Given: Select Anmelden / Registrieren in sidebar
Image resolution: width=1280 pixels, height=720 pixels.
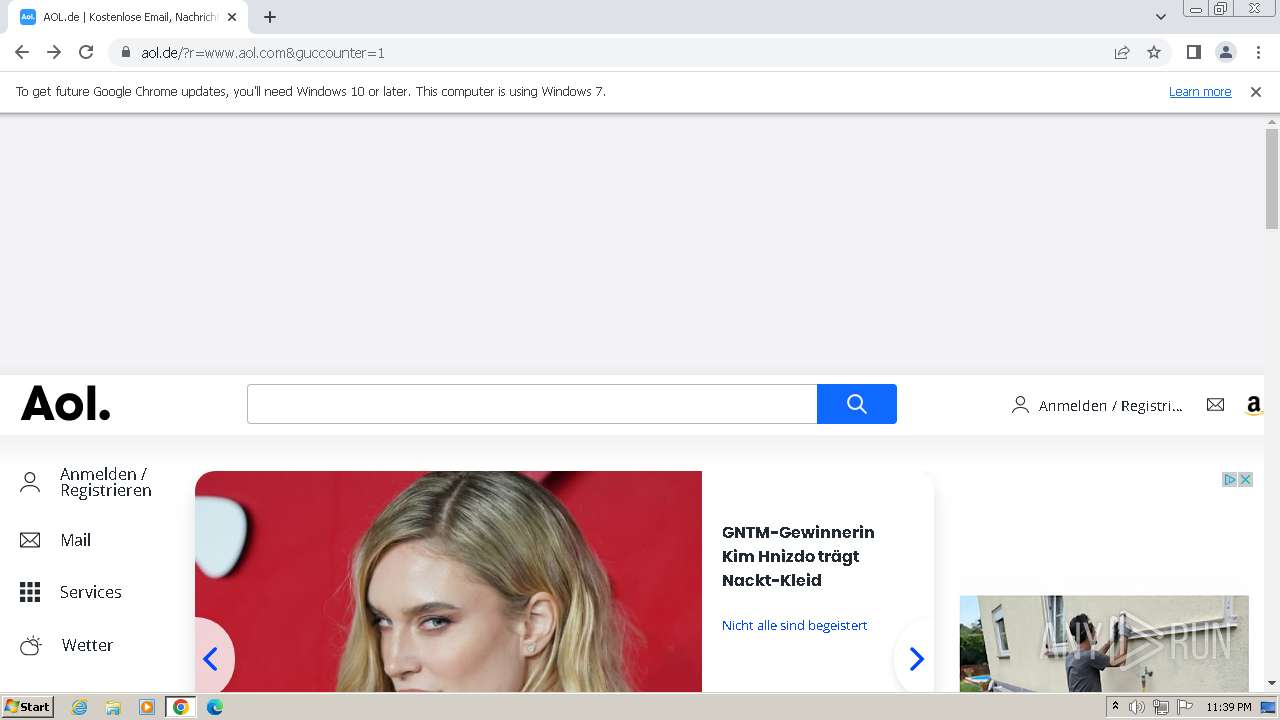Looking at the screenshot, I should coord(86,483).
